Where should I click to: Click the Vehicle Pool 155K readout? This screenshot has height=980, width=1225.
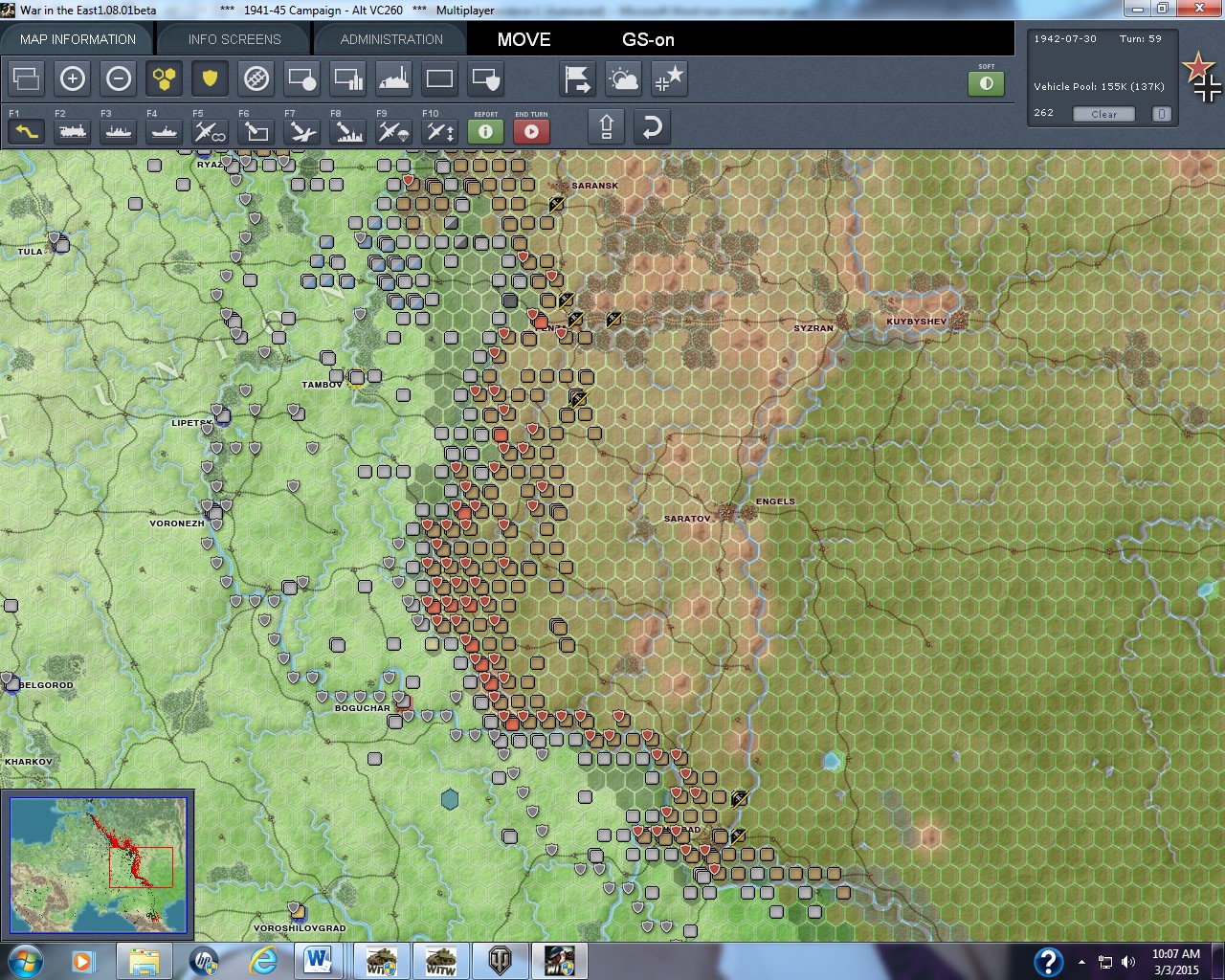1099,86
